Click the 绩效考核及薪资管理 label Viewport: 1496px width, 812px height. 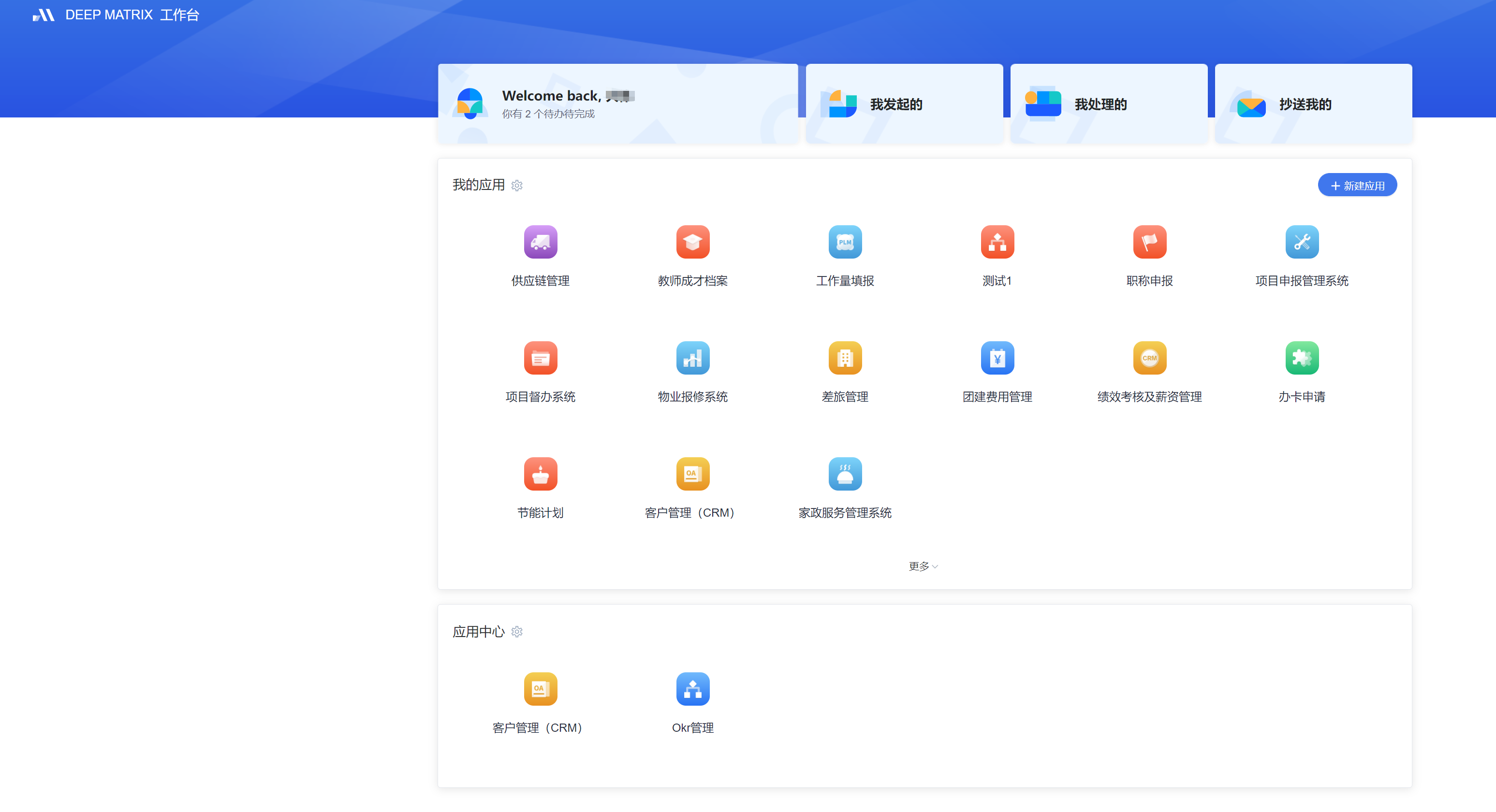tap(1149, 397)
